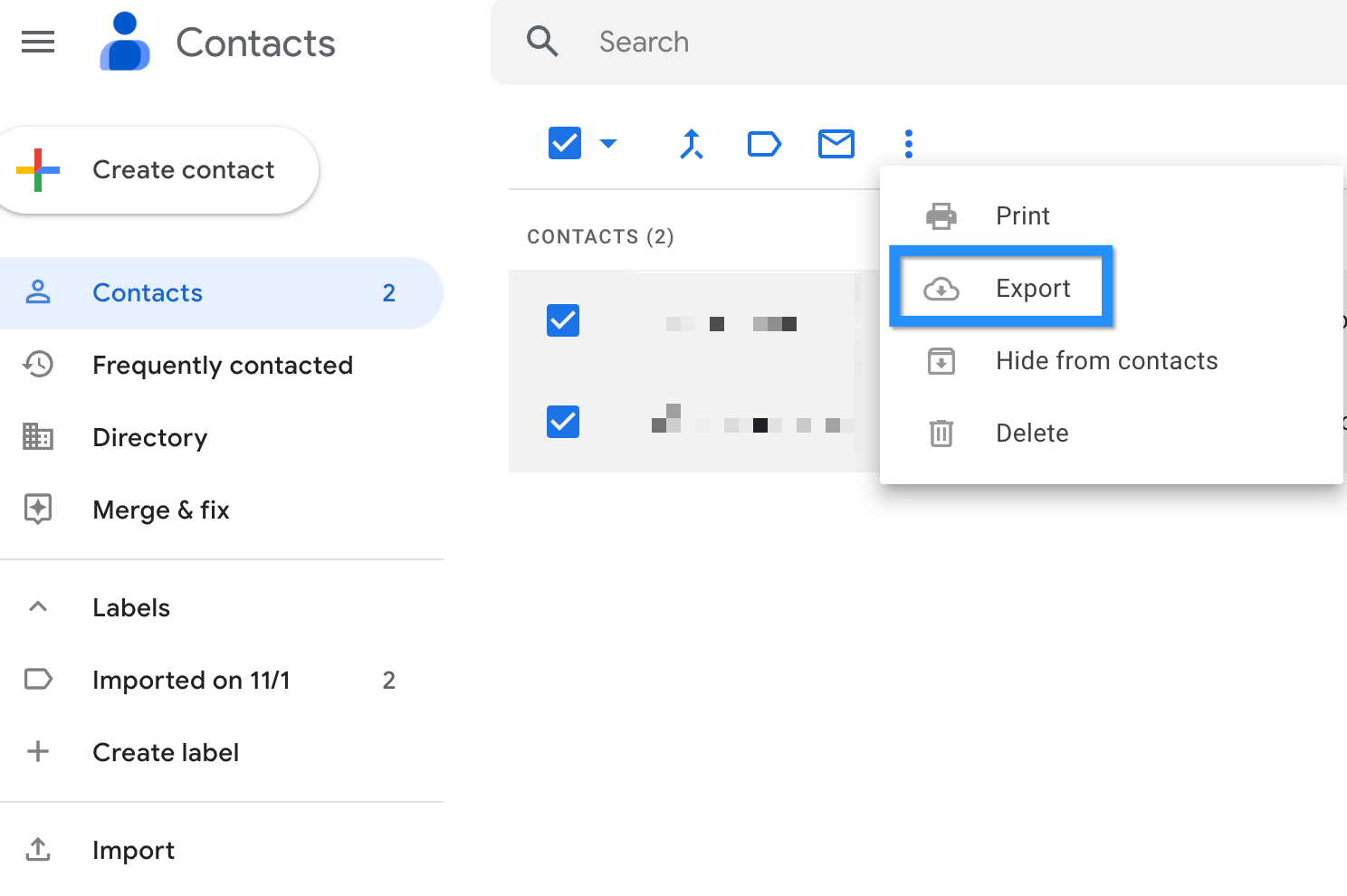The image size is (1347, 896).
Task: Uncheck the first contact's checkbox
Action: (562, 320)
